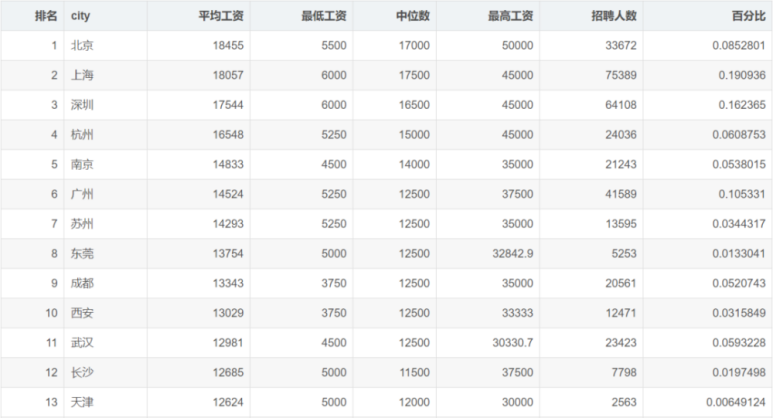Click percentage value 0.0852801
Viewport: 773px width, 418px height.
[739, 45]
